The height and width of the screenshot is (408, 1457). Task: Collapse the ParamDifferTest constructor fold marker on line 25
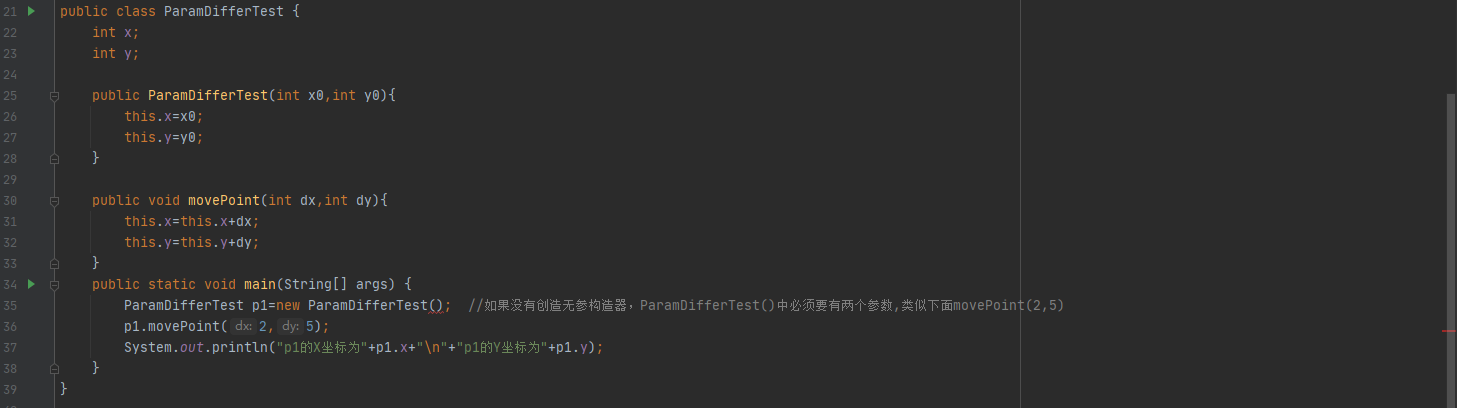pos(54,96)
